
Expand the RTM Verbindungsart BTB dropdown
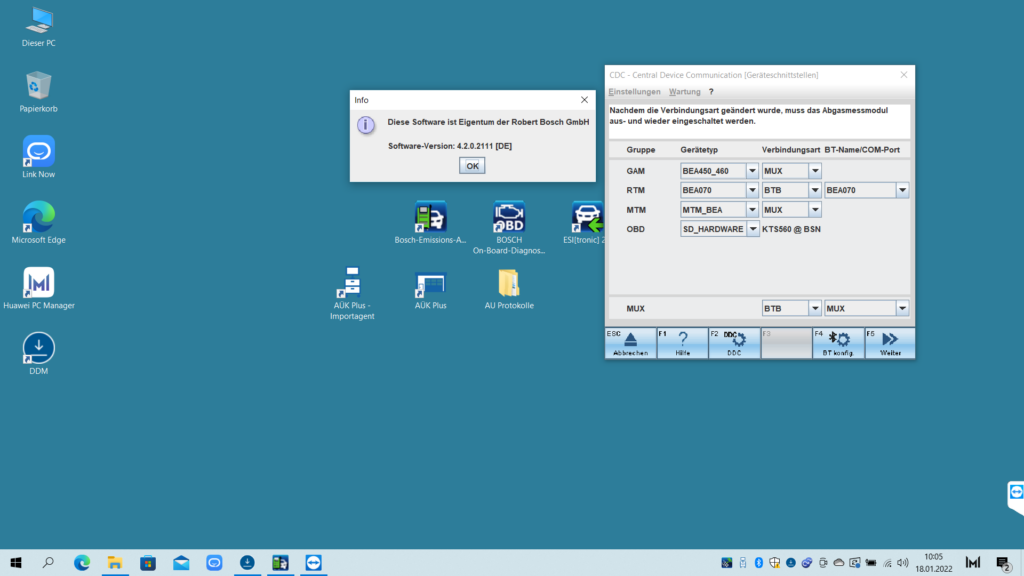[x=814, y=190]
